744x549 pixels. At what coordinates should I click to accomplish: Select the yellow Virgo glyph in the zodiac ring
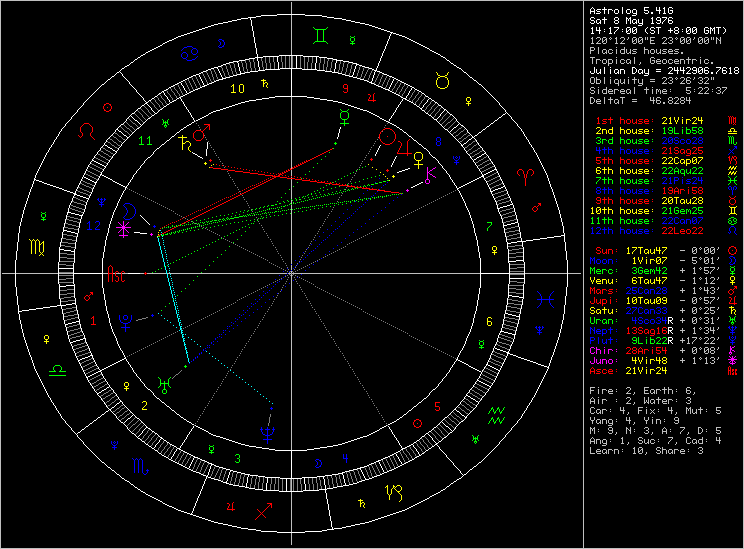[x=37, y=247]
